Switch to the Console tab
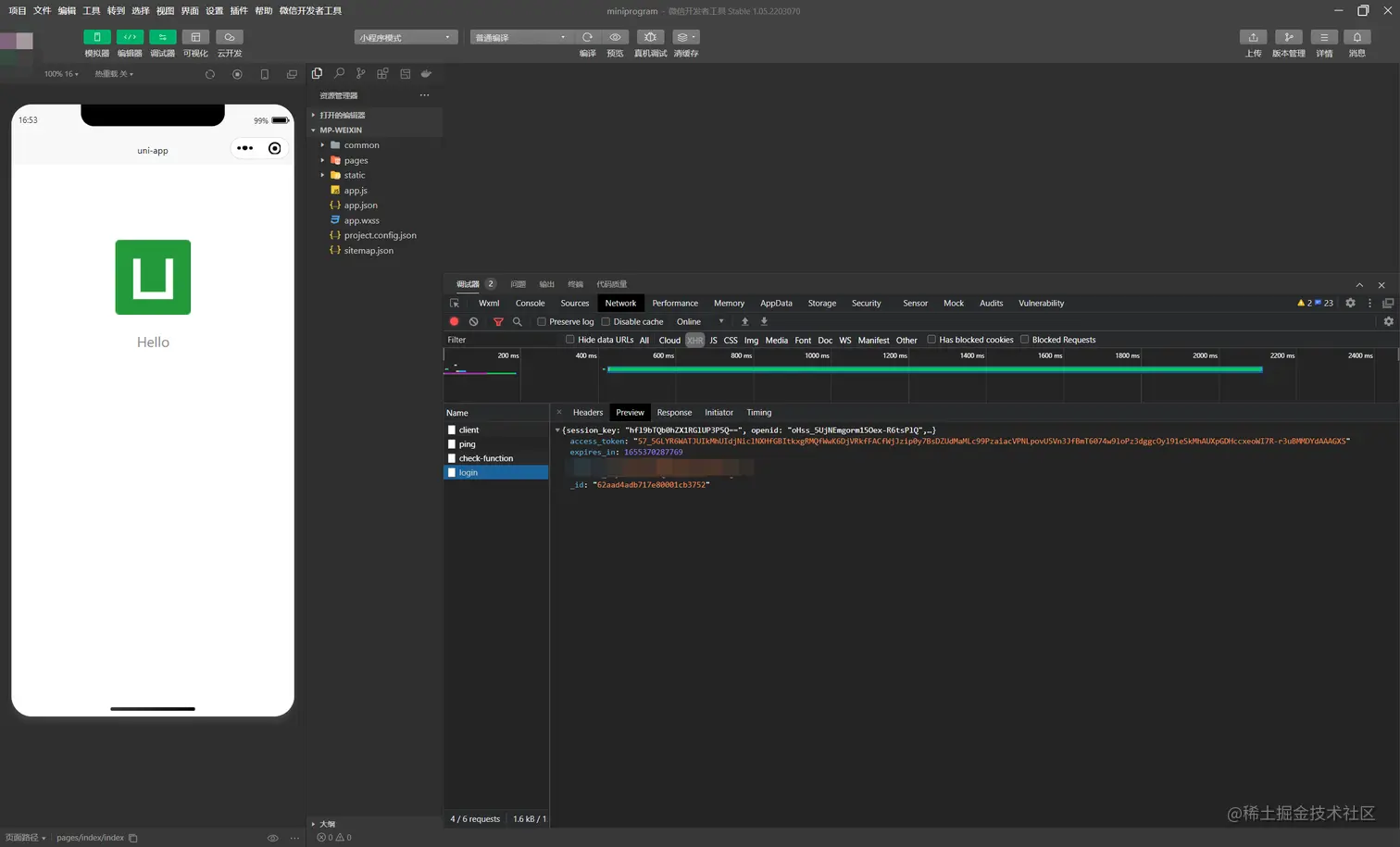 point(530,304)
